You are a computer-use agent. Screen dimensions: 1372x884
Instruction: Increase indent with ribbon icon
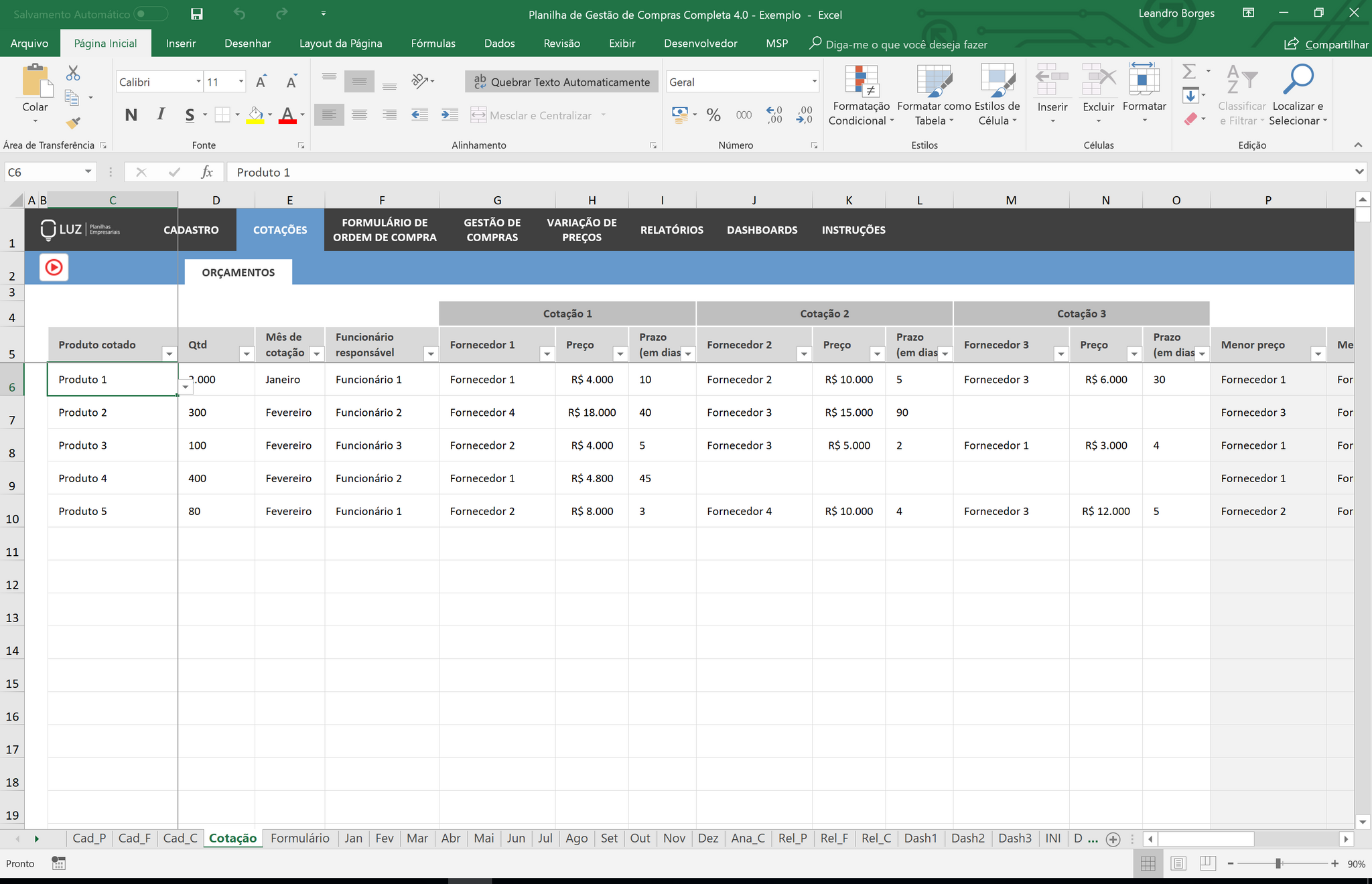pyautogui.click(x=450, y=115)
